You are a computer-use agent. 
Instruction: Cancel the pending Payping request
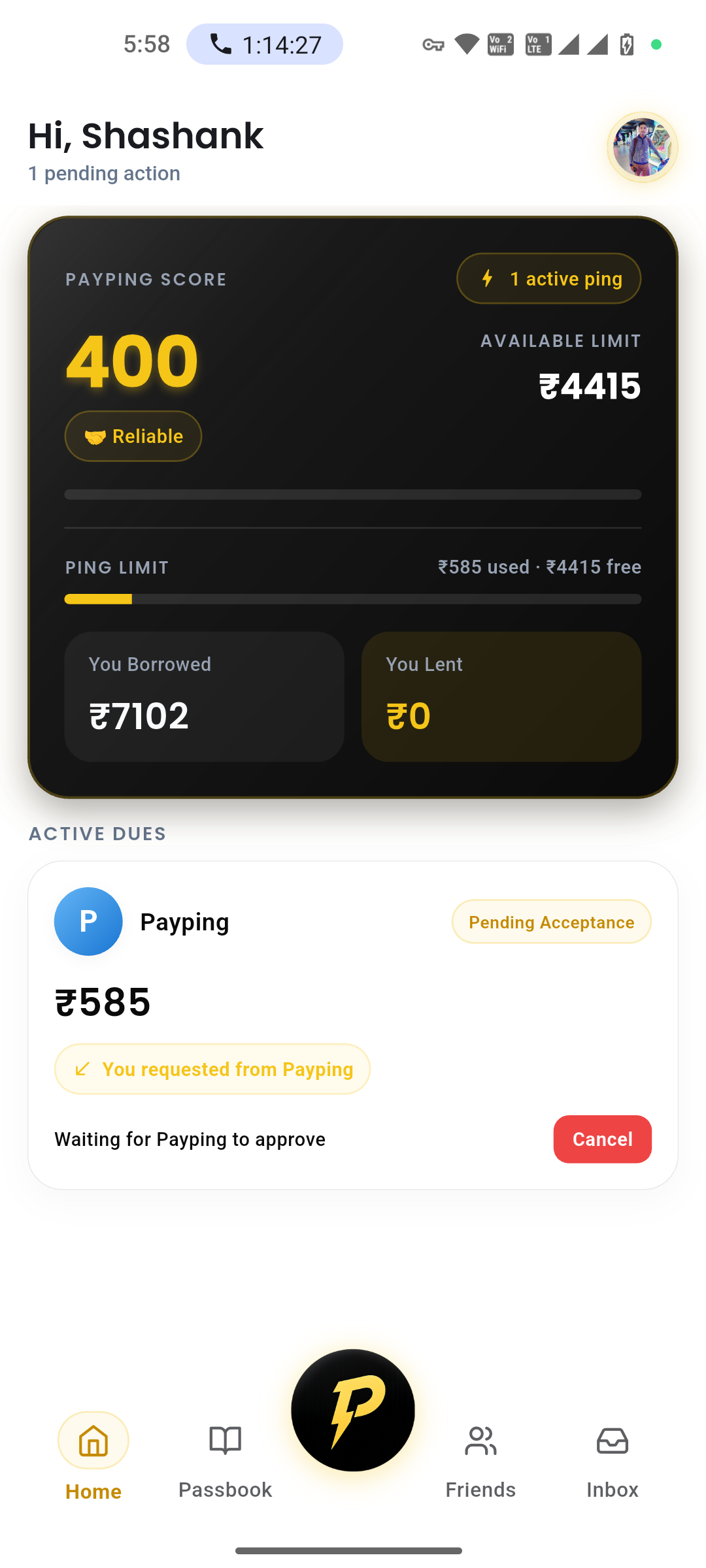coord(602,1139)
